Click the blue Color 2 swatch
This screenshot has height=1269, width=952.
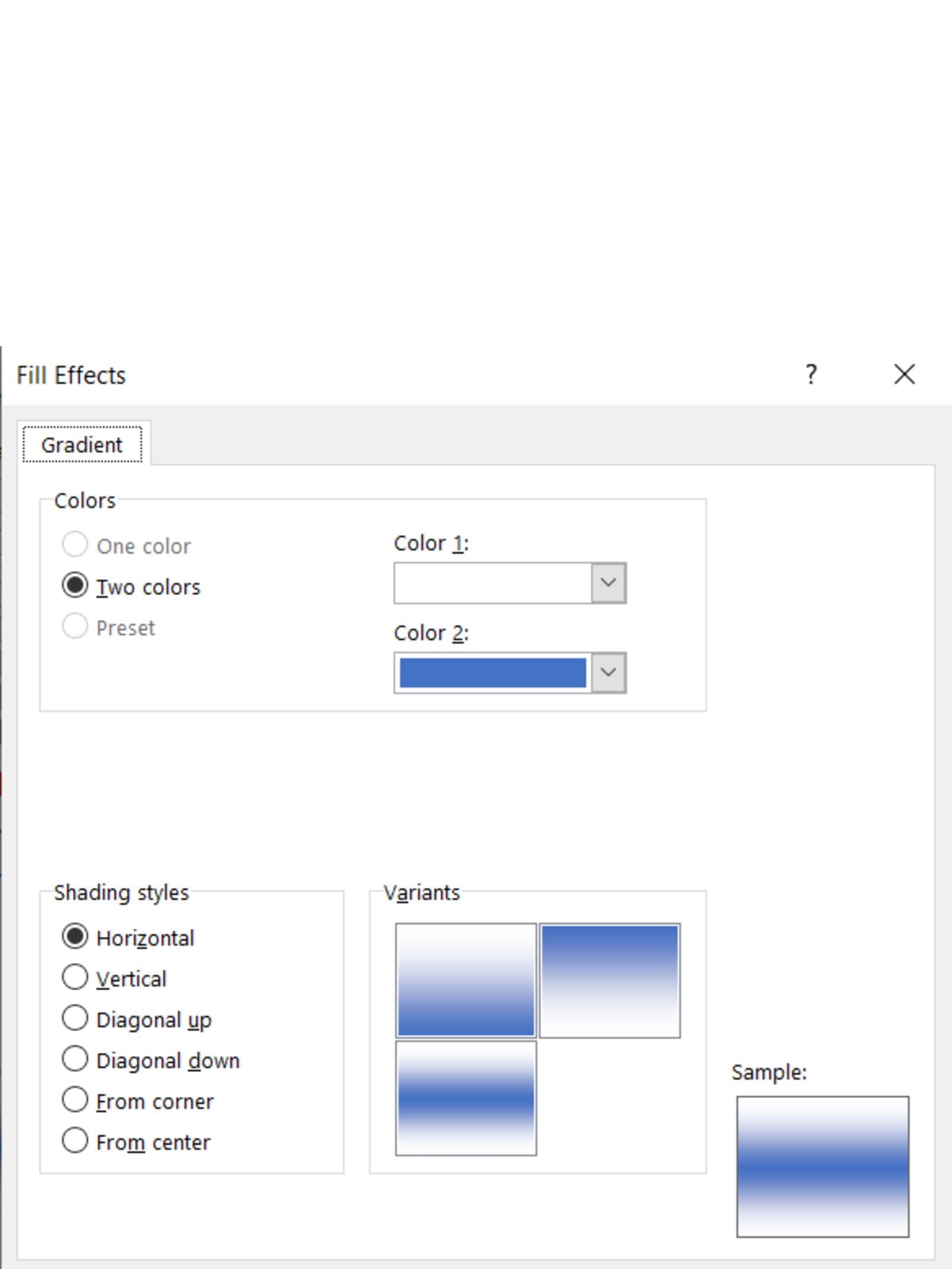(493, 673)
